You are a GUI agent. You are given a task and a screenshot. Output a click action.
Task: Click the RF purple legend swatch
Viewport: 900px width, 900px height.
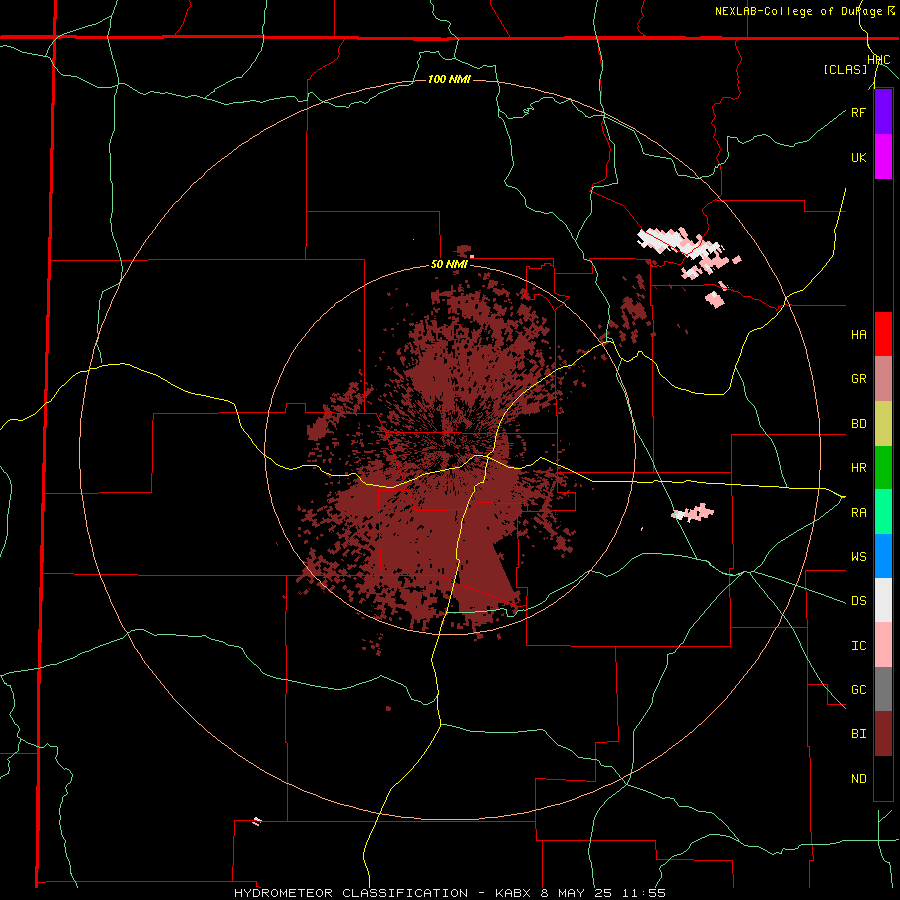tap(883, 112)
